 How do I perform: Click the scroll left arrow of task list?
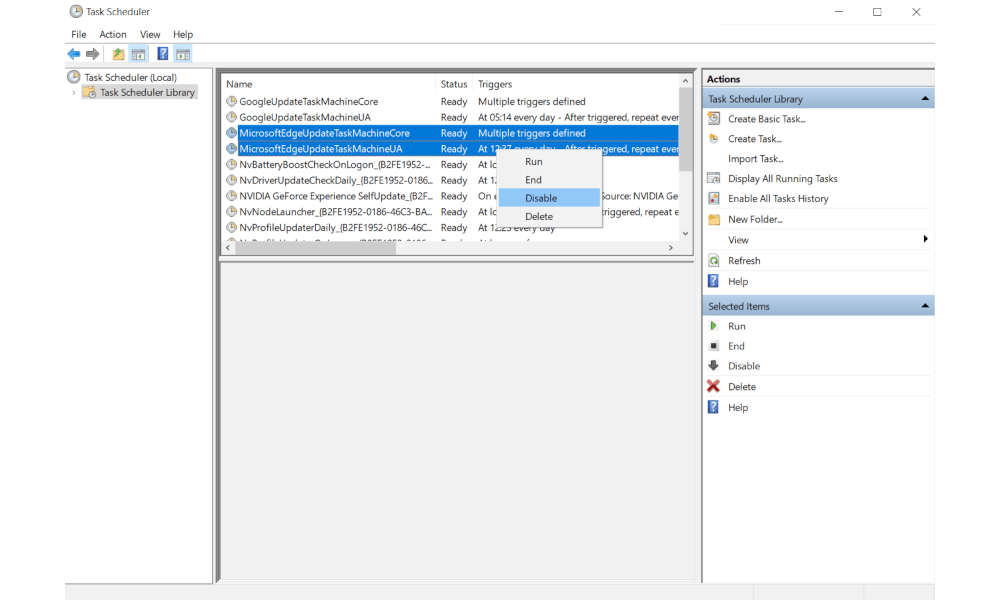(228, 248)
